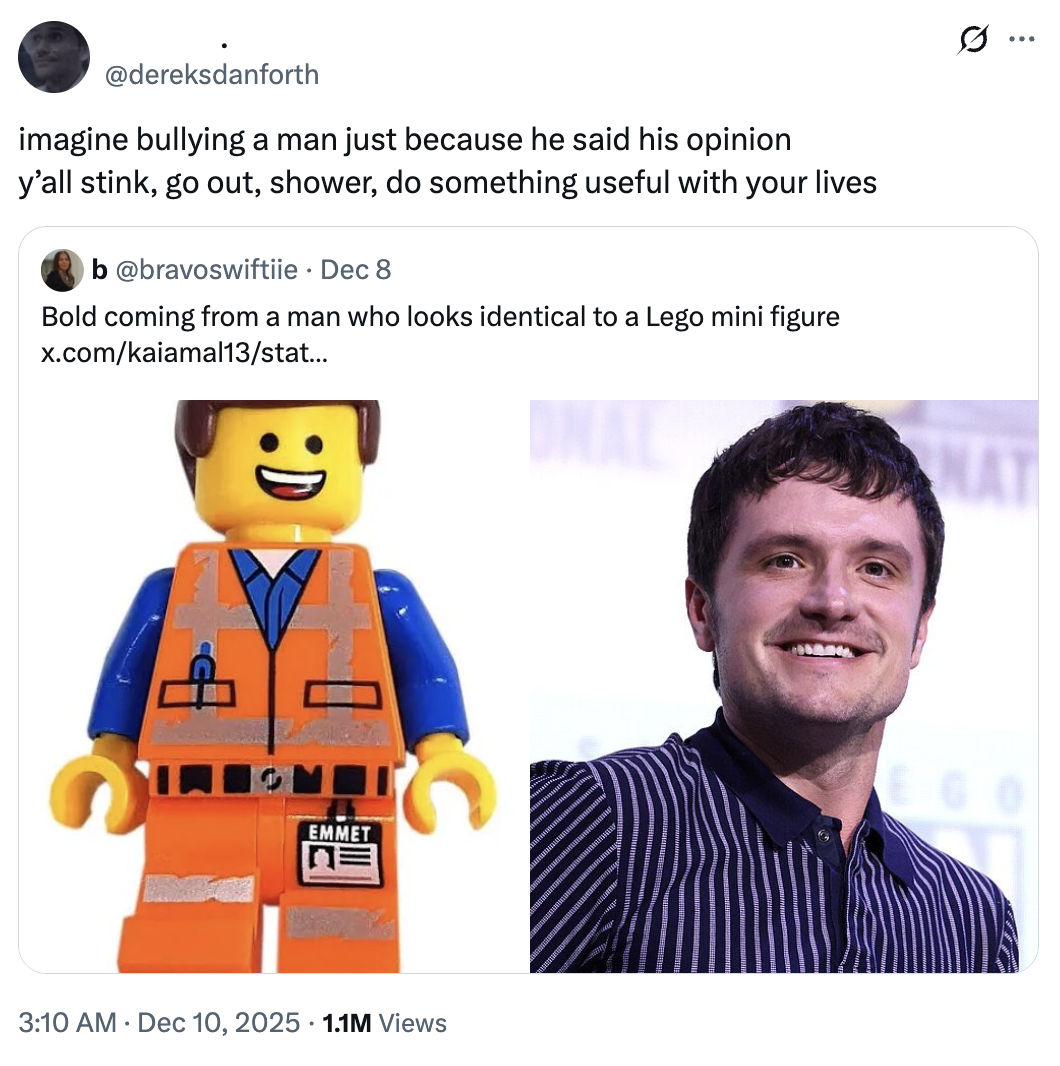Open the three-dot more options menu
This screenshot has width=1060, height=1066.
click(x=1022, y=39)
